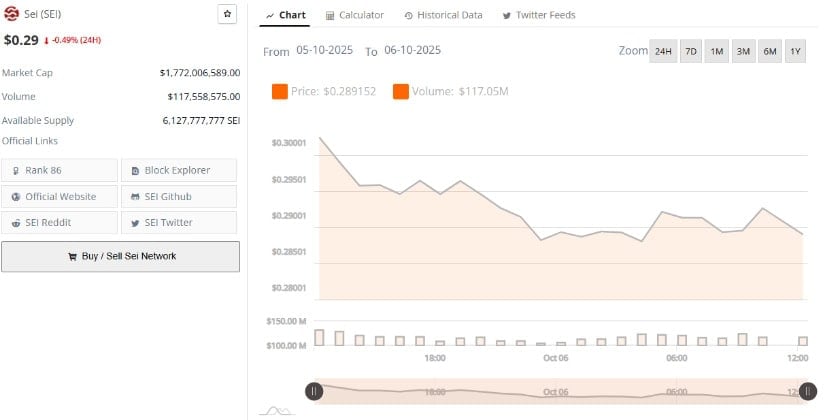This screenshot has height=420, width=825.
Task: Grab the left range slider handle
Action: 314,391
